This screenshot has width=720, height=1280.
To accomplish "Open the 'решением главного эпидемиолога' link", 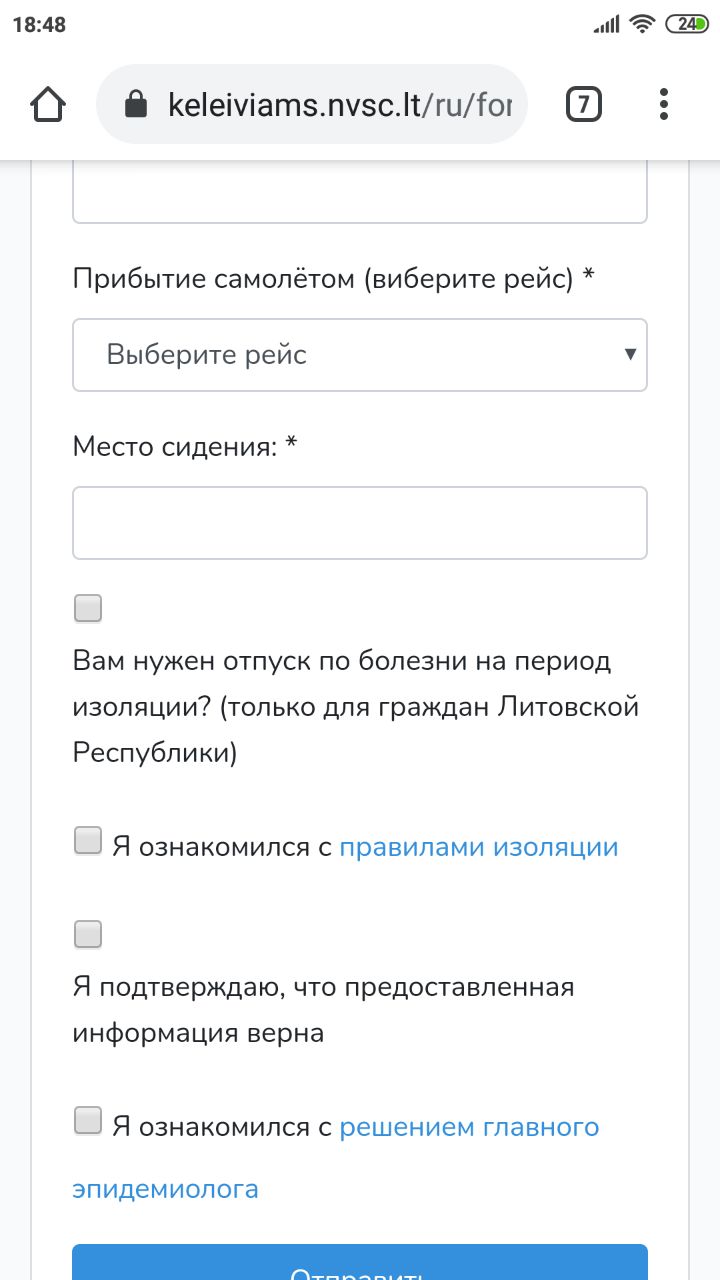I will pyautogui.click(x=336, y=1158).
